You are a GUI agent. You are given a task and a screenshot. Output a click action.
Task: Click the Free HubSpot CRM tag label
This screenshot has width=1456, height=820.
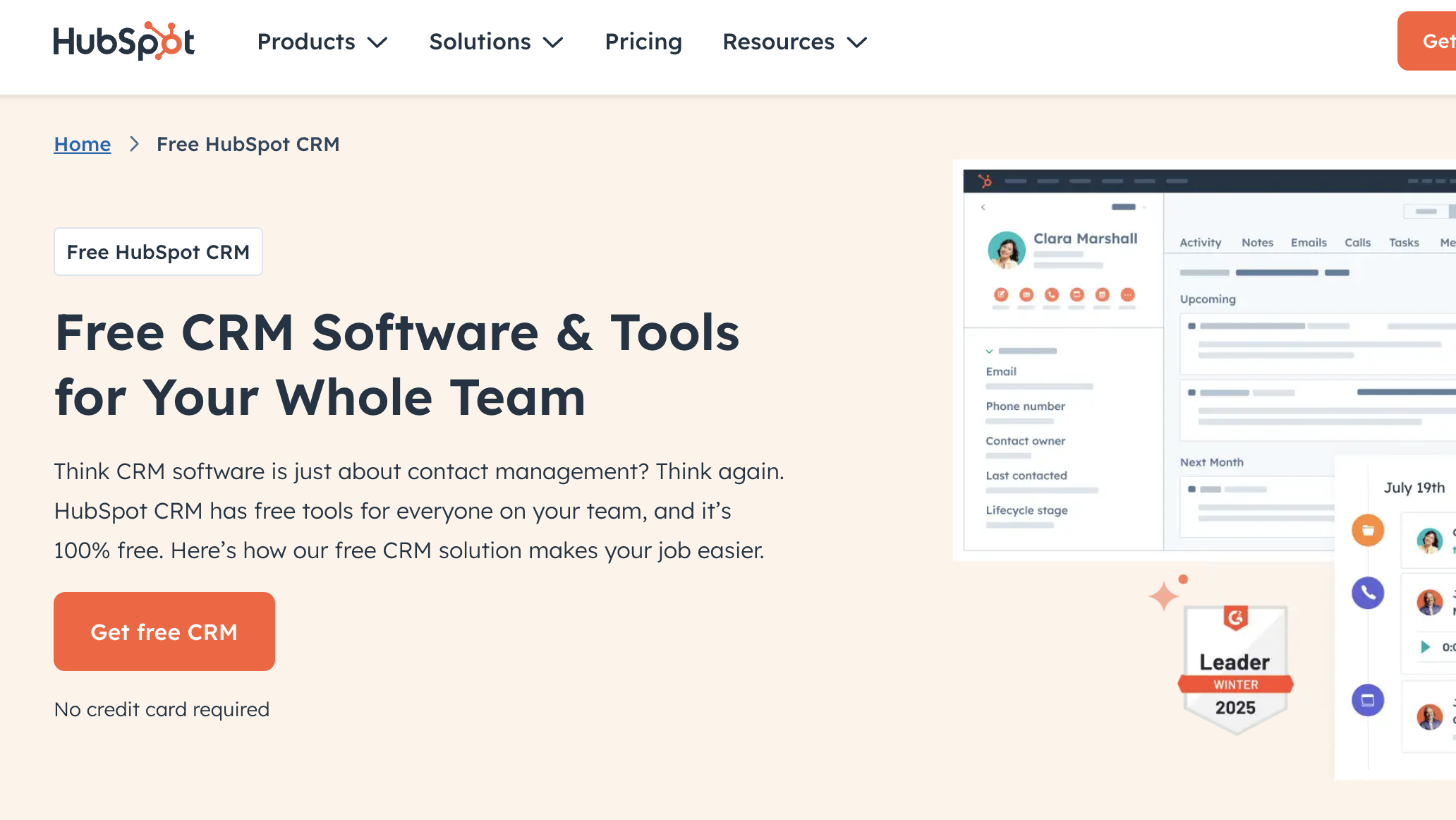(158, 252)
